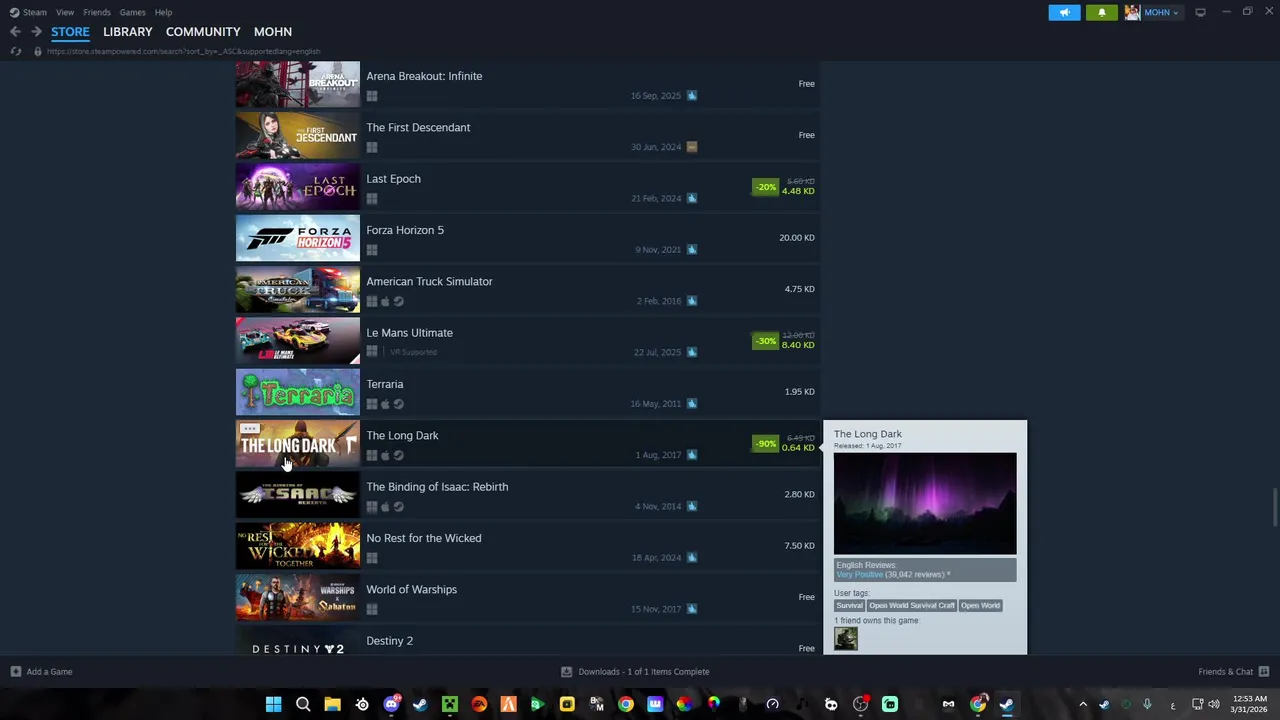Open Le Mans Ultimate listing

coord(409,333)
